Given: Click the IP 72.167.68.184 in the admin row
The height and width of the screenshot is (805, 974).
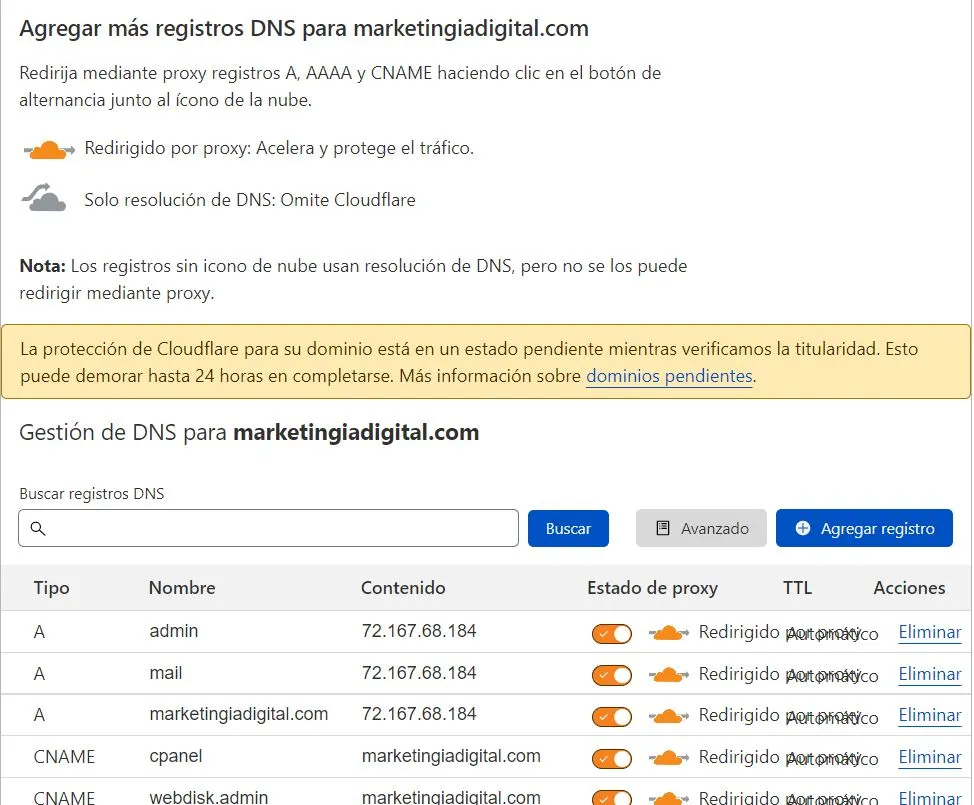Looking at the screenshot, I should coord(419,631).
